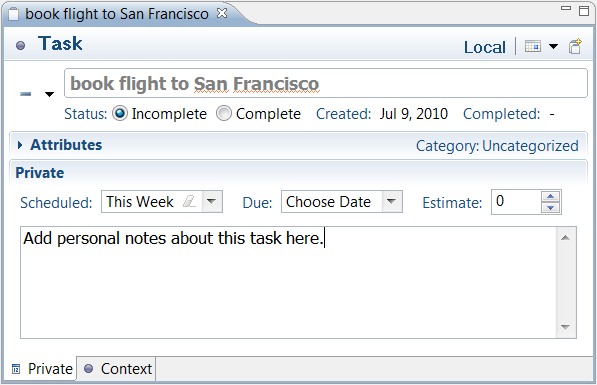
Task: Open the schedule dropdown arrow beside the calendar icon
Action: 553,46
